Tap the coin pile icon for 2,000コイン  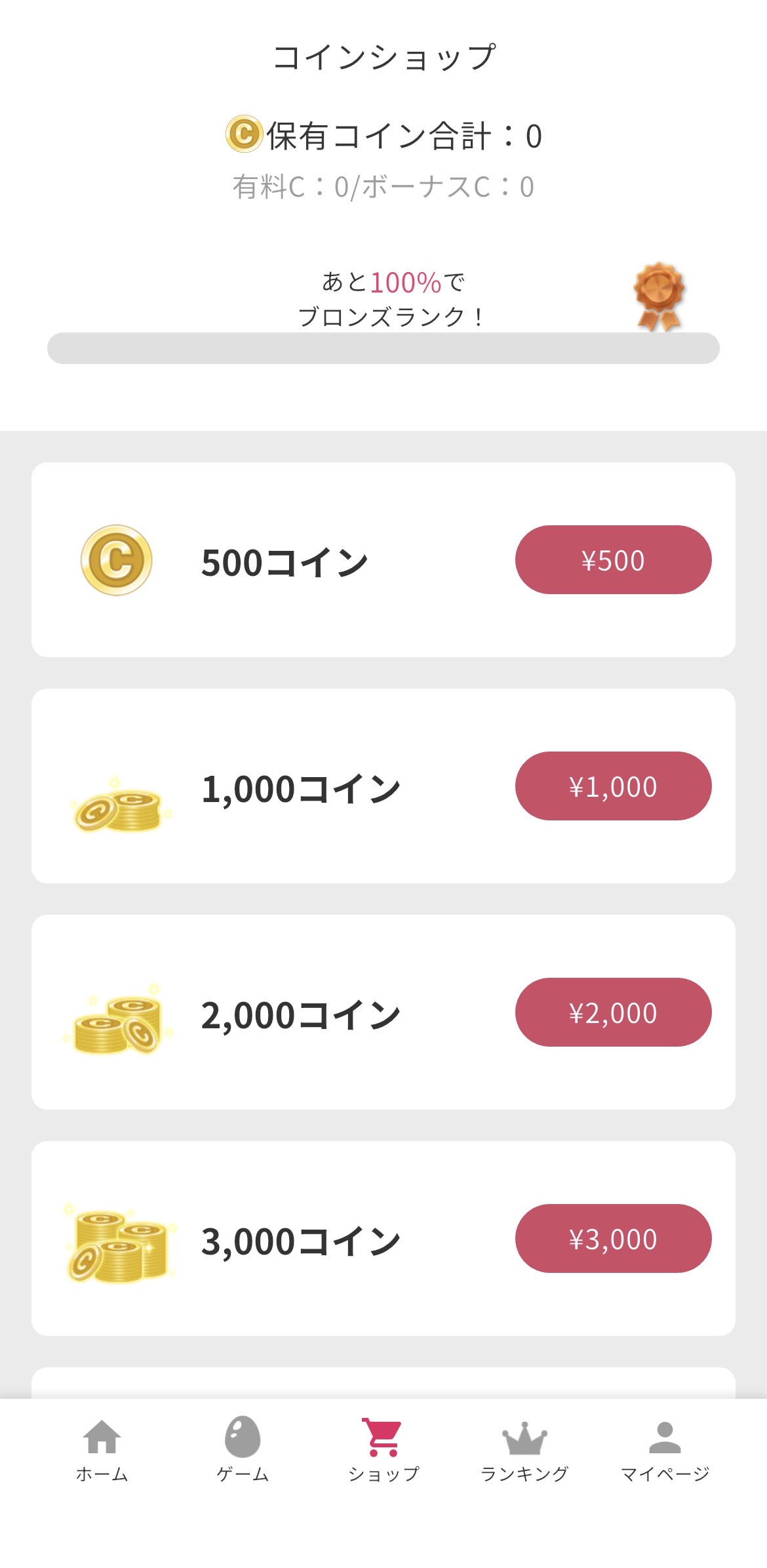click(x=119, y=1021)
